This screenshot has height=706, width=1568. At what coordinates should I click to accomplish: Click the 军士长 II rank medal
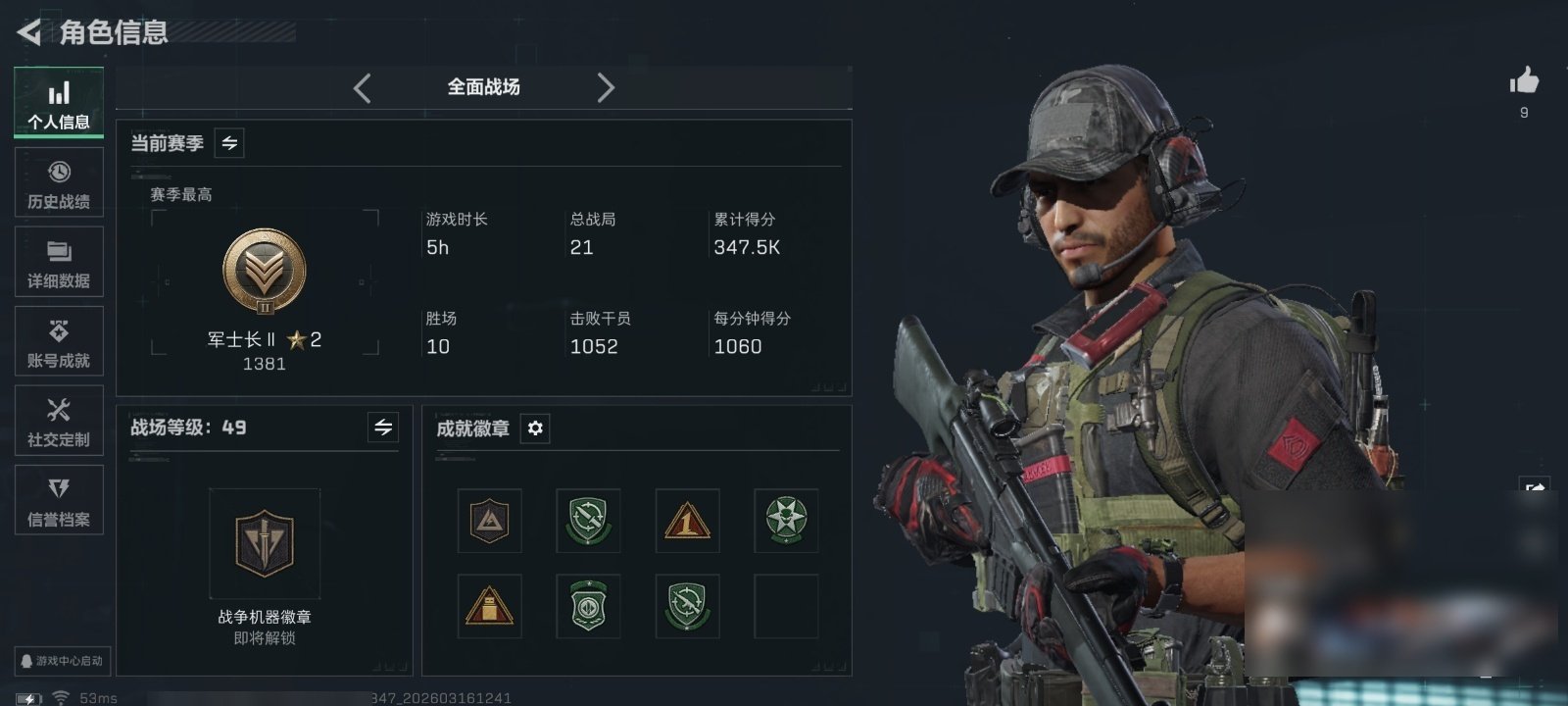[x=265, y=272]
